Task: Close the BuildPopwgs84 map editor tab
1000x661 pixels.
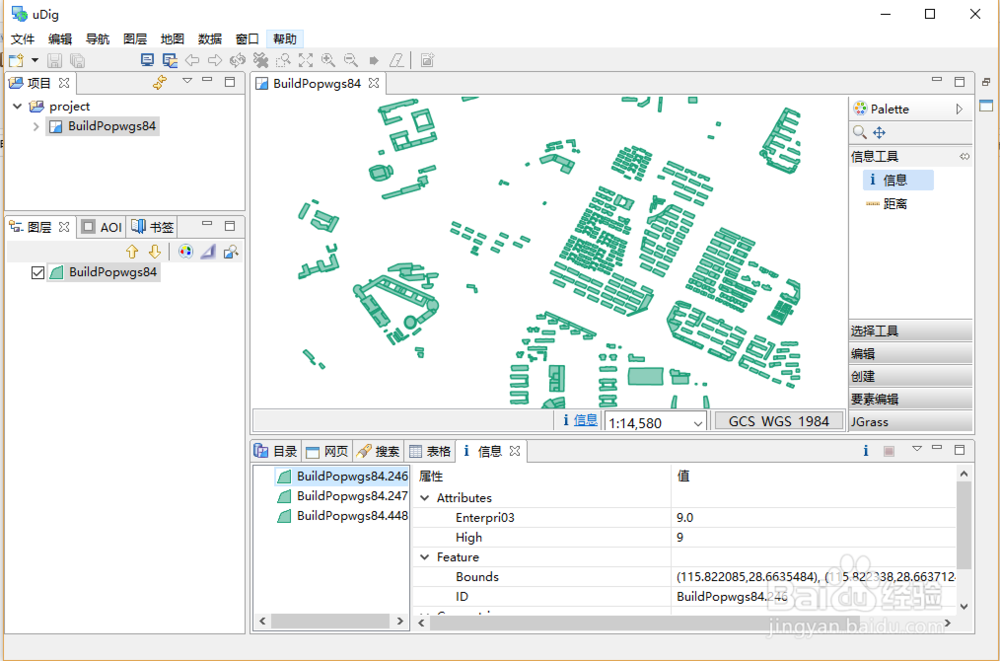Action: (374, 83)
